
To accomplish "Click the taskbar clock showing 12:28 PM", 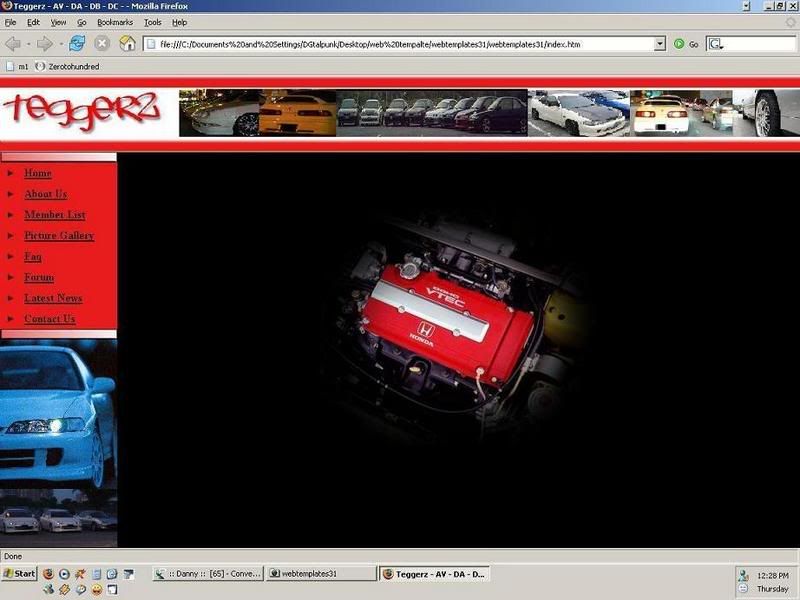I will pyautogui.click(x=772, y=576).
